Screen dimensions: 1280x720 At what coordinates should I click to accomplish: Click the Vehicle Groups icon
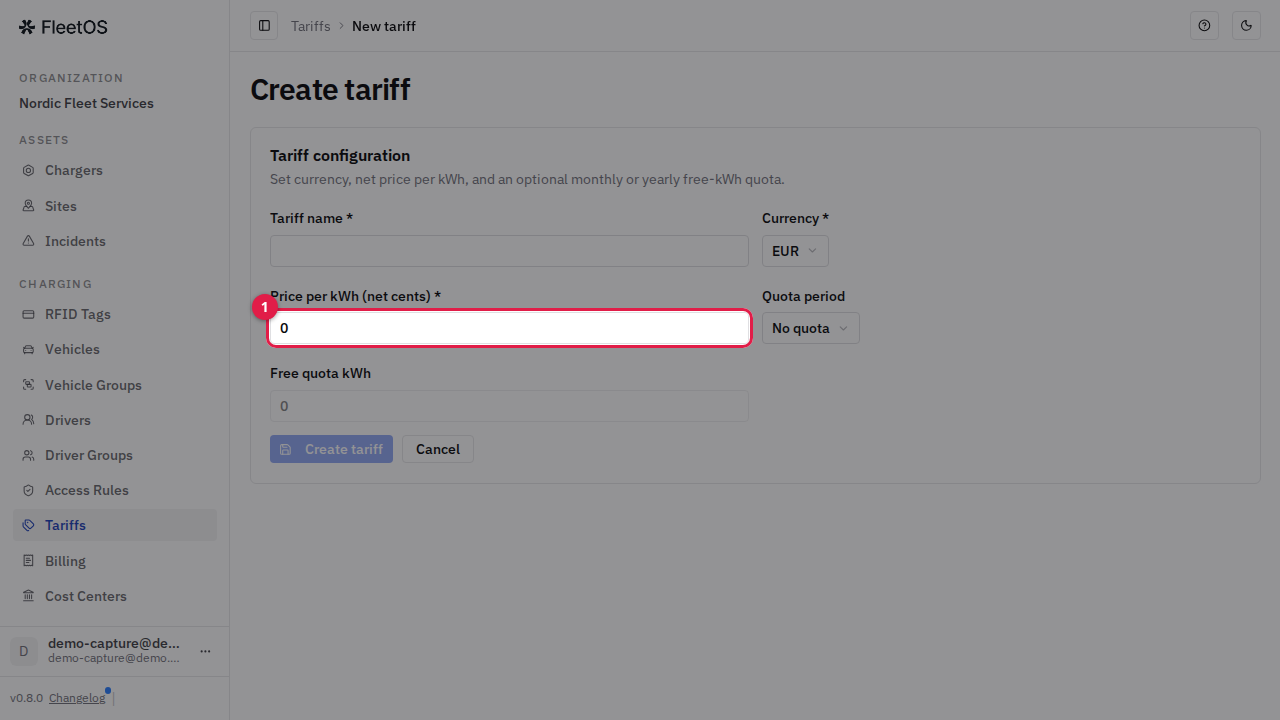tap(28, 385)
